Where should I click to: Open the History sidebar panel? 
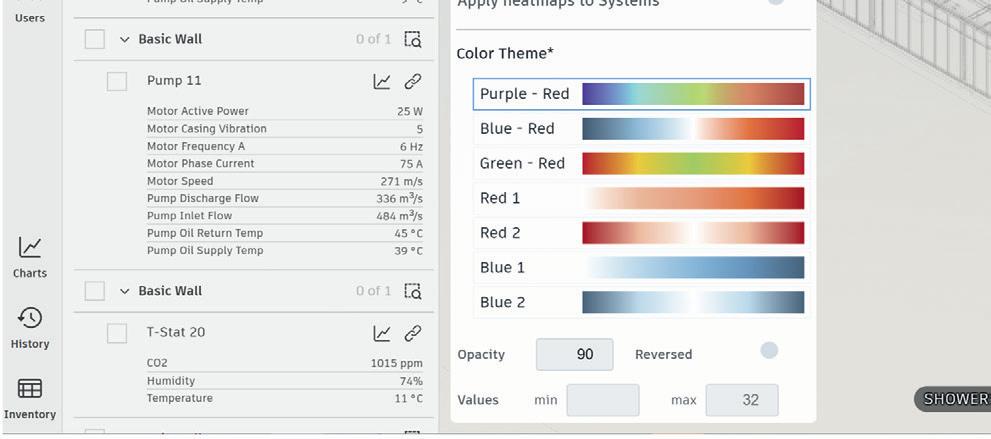[30, 328]
